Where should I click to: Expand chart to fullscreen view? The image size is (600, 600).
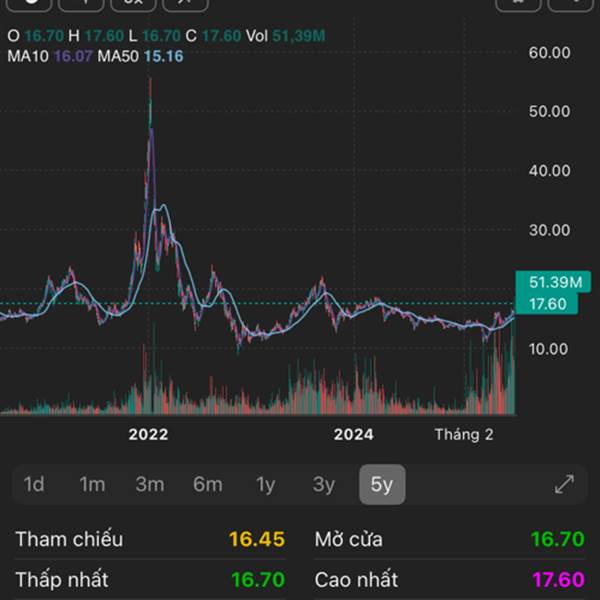click(564, 484)
